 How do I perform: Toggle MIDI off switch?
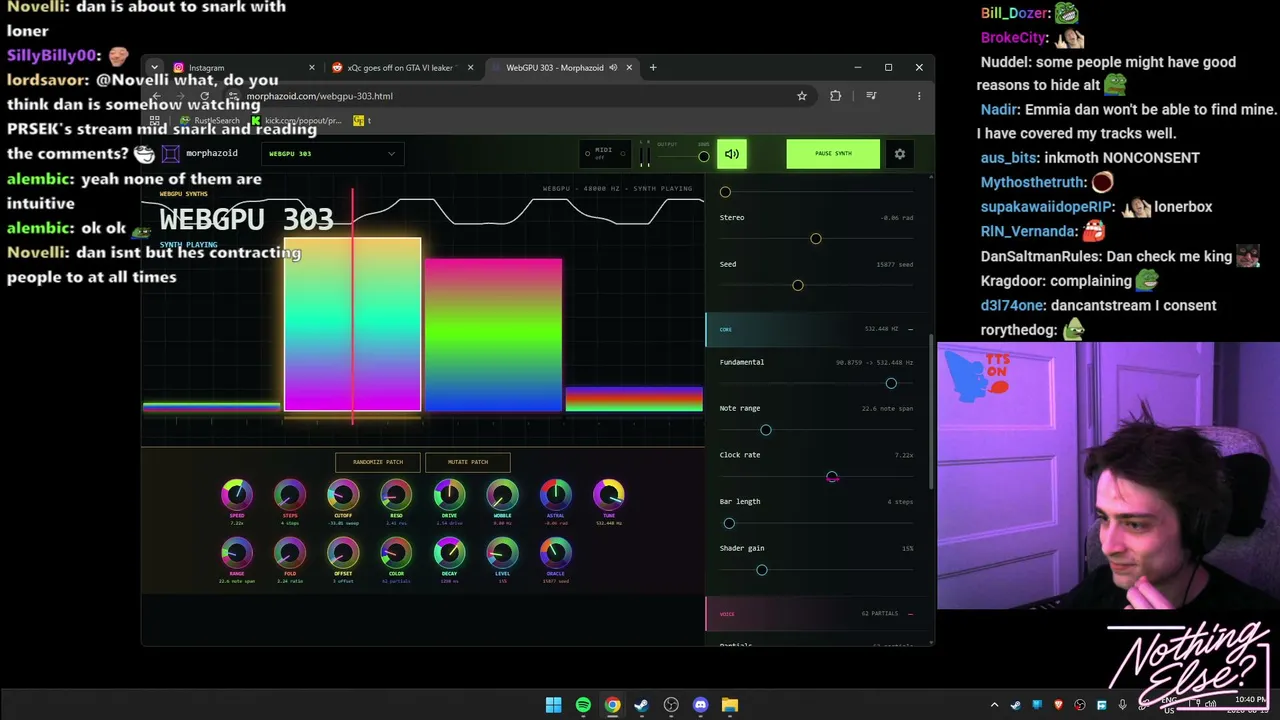tap(603, 154)
